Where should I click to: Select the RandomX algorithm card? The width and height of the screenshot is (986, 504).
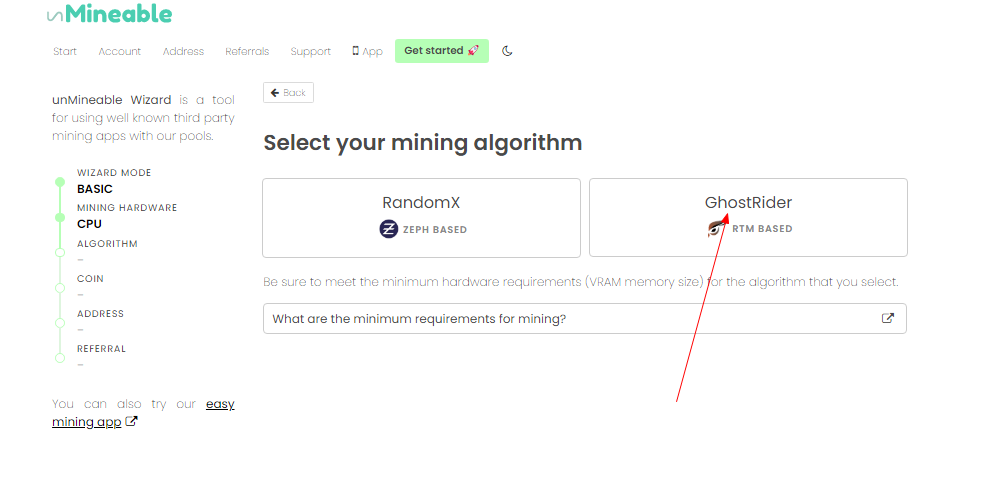421,217
